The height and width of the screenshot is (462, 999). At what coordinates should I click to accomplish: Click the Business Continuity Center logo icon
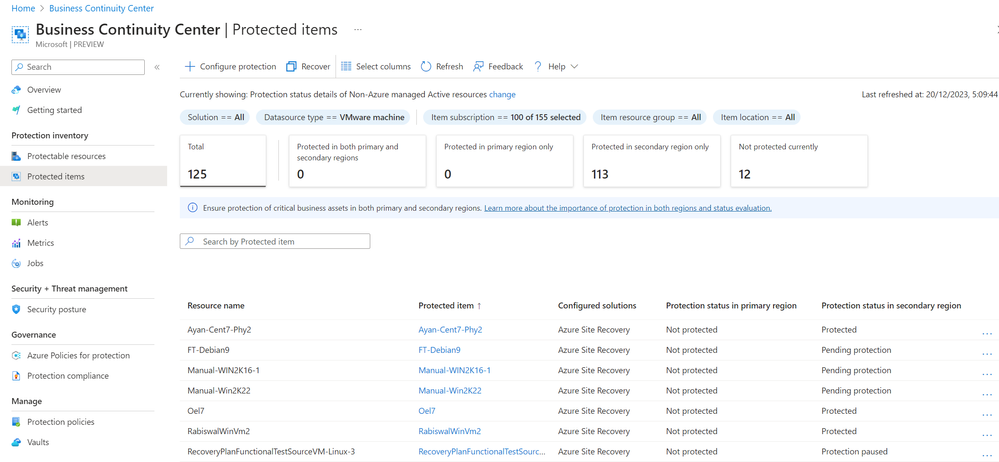[20, 34]
